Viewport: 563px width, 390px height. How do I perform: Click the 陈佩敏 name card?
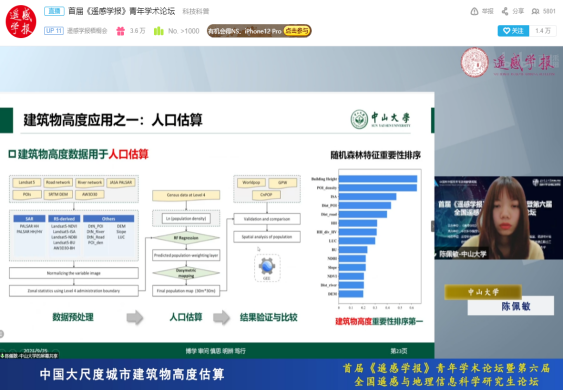point(511,306)
